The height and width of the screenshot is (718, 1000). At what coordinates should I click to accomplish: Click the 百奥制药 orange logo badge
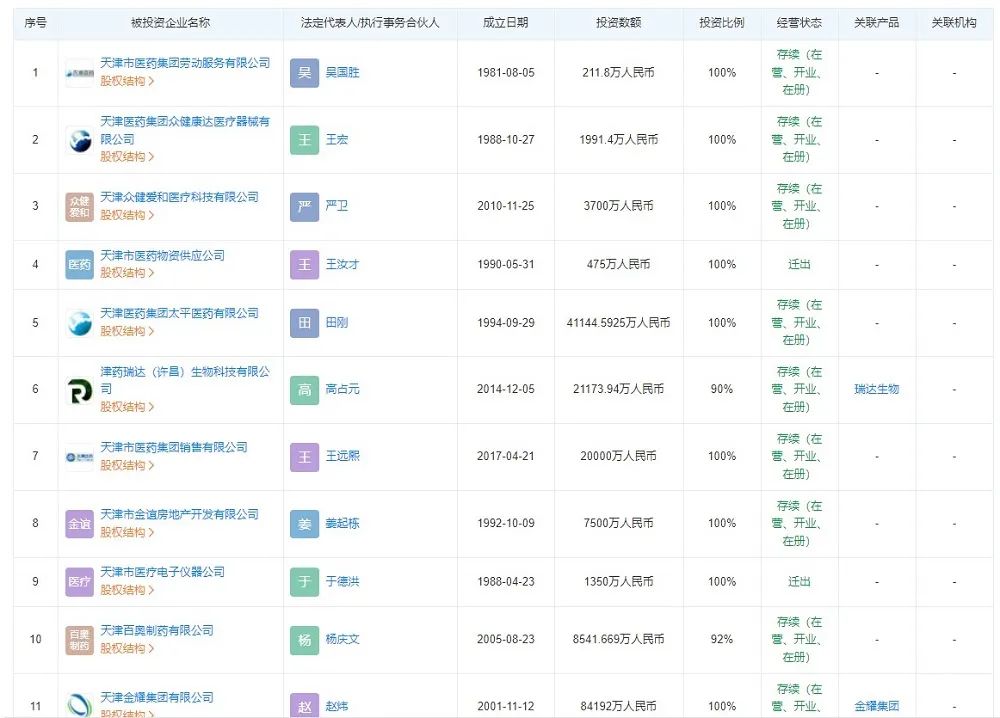79,640
